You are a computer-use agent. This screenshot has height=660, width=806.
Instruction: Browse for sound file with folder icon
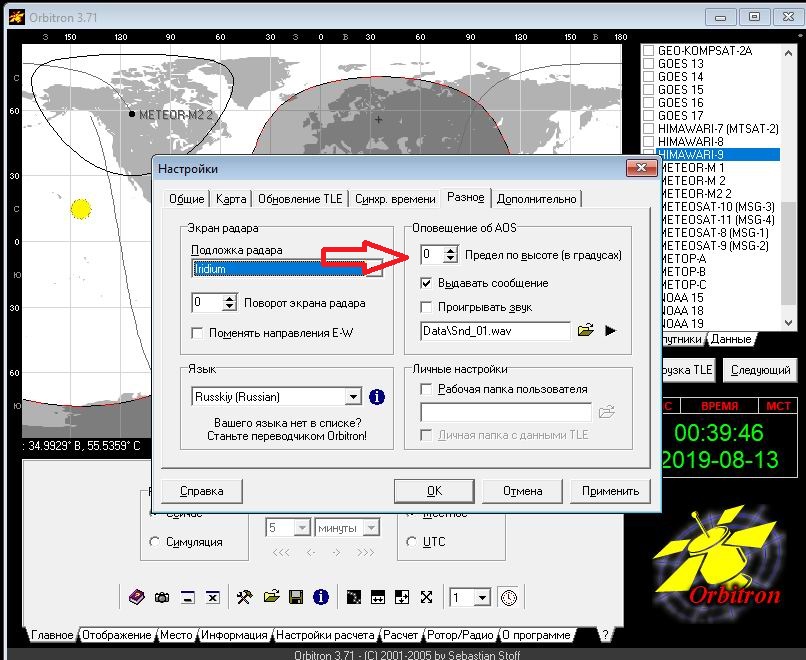(x=585, y=330)
